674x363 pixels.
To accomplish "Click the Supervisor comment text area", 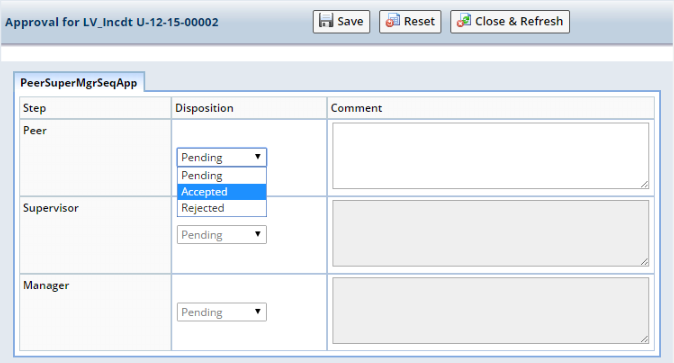I will pos(490,233).
